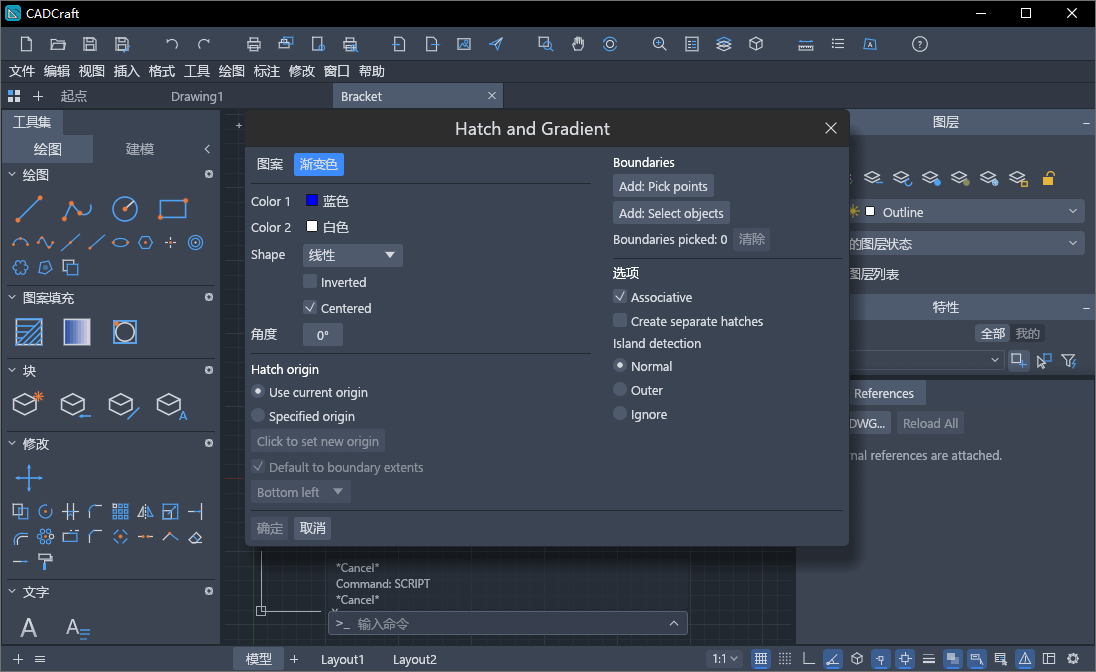Screen dimensions: 1096x672
Task: Toggle the Associative checkbox
Action: [x=620, y=296]
